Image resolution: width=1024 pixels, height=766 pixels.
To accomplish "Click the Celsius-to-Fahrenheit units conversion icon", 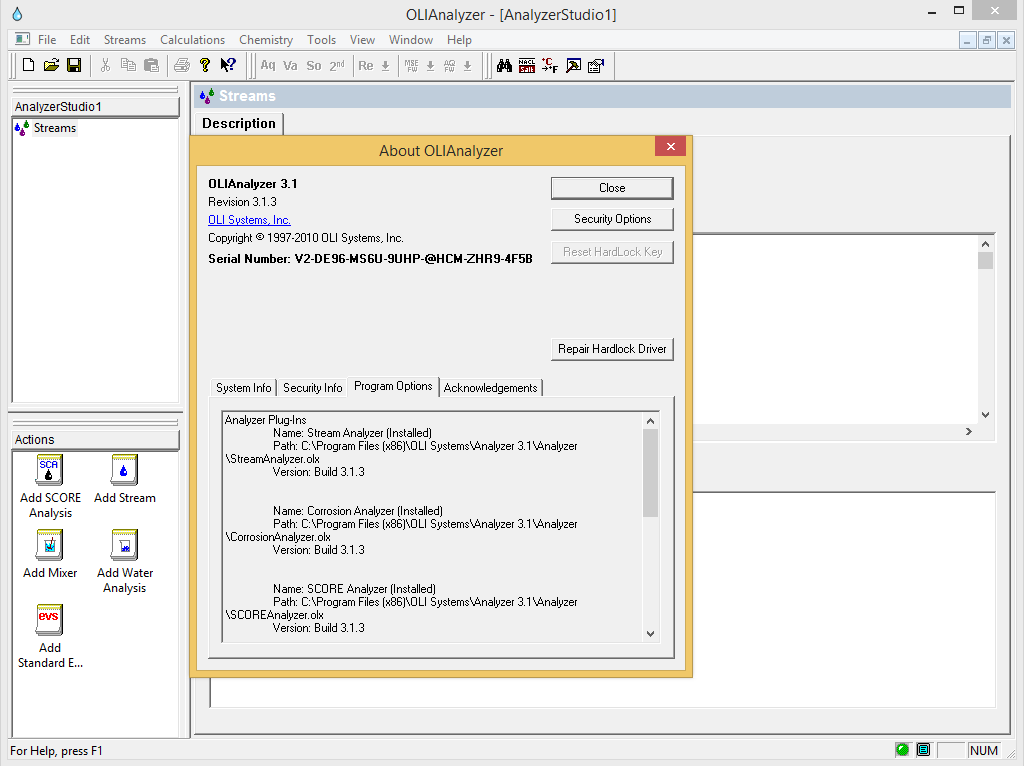I will pos(550,65).
